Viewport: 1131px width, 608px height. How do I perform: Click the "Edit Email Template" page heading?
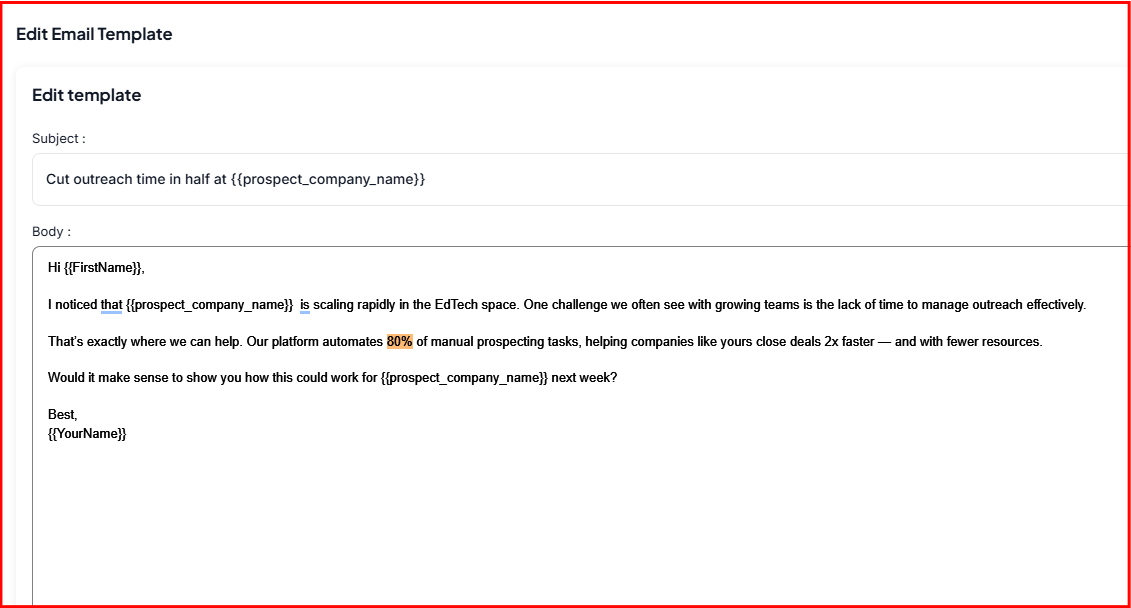point(94,34)
